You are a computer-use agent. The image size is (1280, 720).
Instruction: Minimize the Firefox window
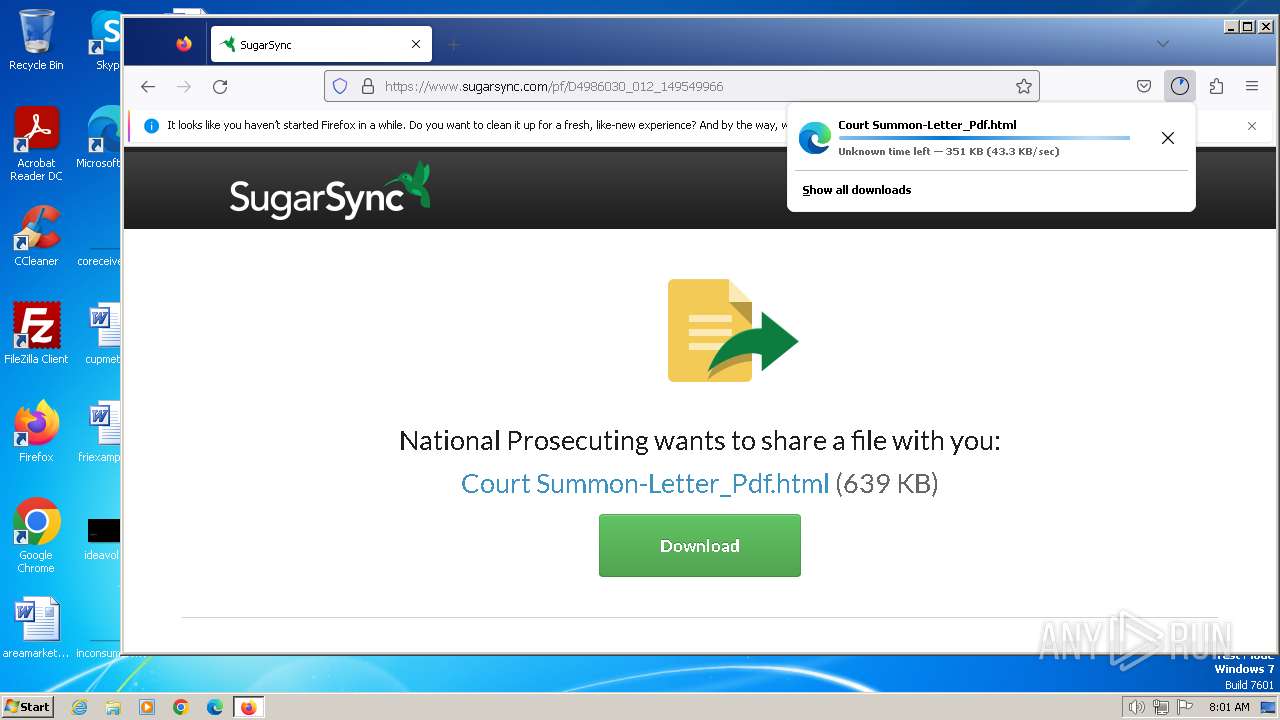pyautogui.click(x=1231, y=27)
